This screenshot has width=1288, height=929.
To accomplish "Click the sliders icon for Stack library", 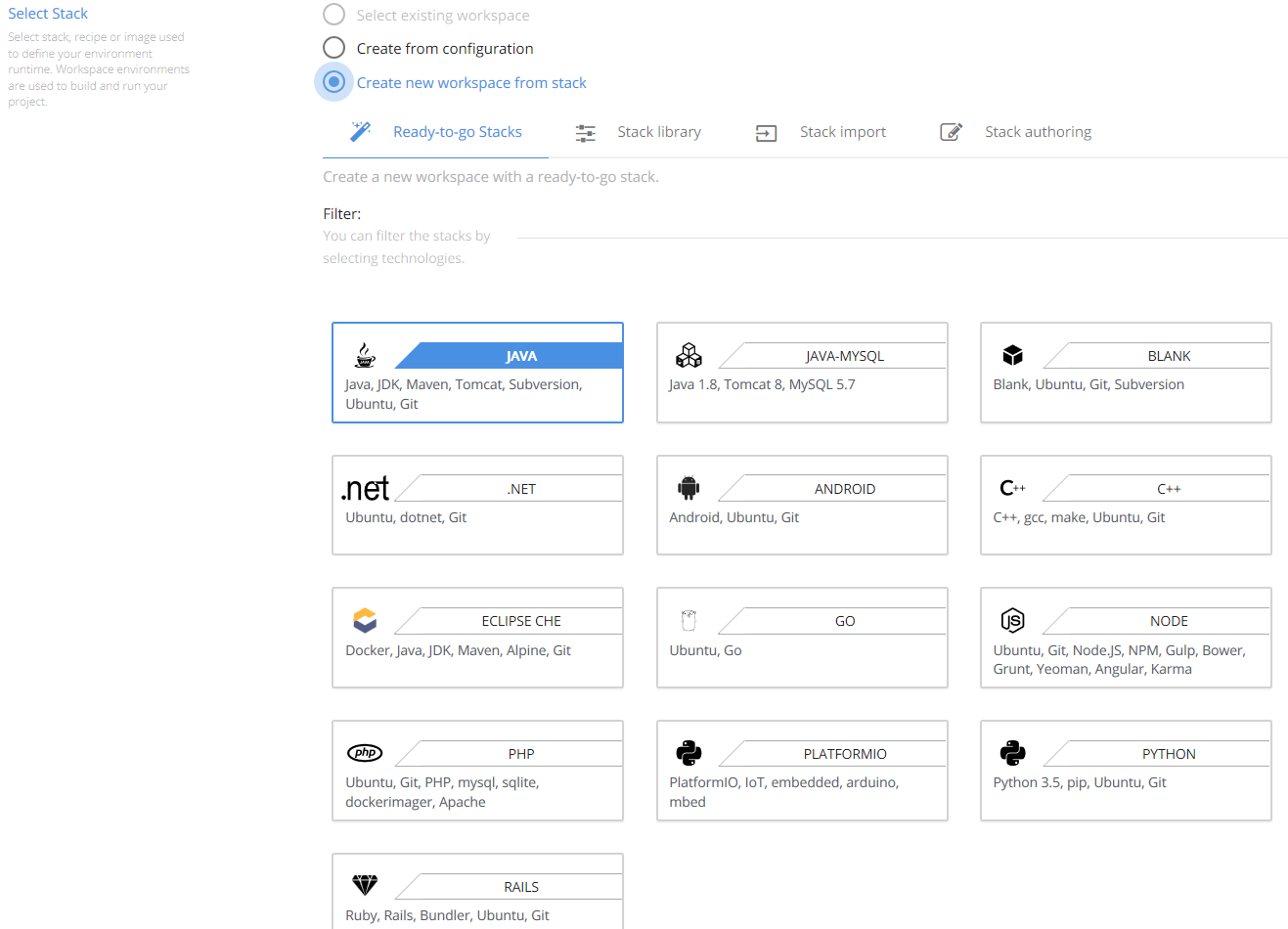I will pyautogui.click(x=585, y=133).
